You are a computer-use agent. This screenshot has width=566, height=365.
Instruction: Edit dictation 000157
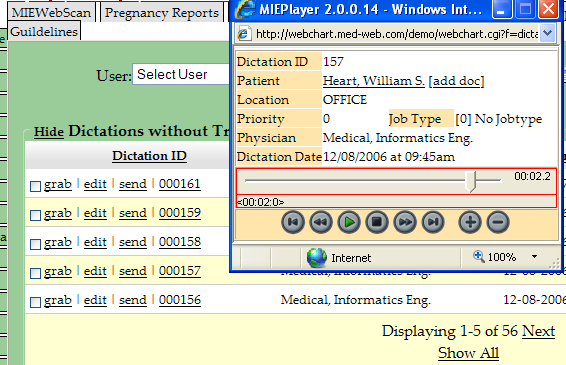95,271
